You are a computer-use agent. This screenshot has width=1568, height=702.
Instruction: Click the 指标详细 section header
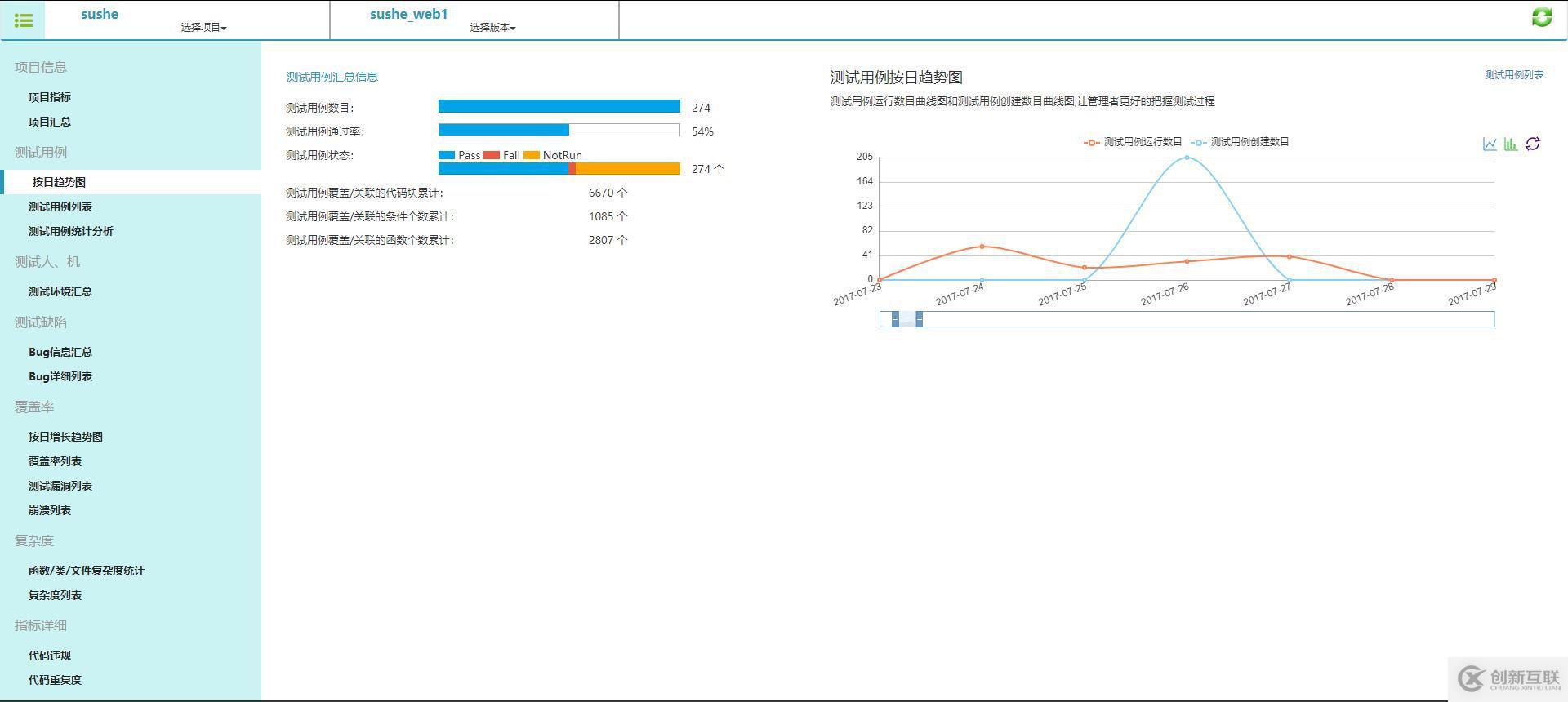coord(41,625)
